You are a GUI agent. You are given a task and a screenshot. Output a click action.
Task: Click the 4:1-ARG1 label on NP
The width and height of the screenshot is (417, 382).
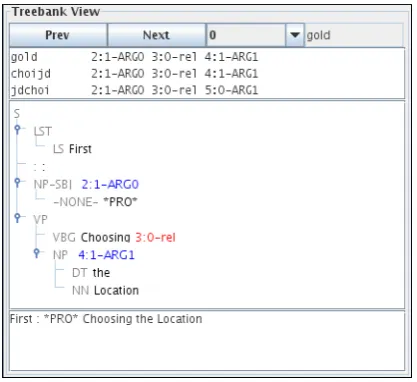106,255
